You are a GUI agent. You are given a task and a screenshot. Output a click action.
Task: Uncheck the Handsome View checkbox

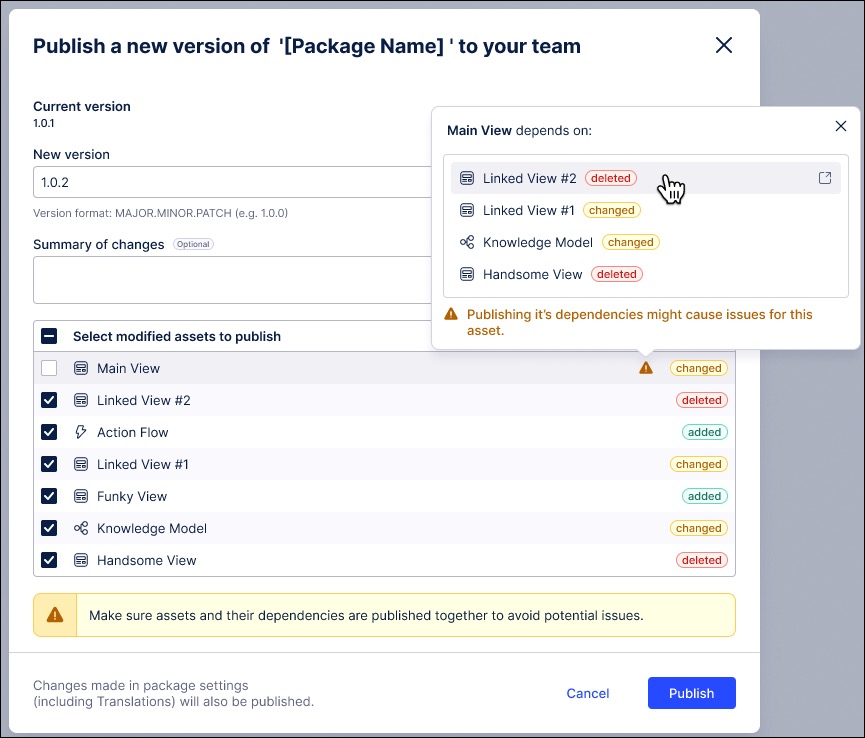49,560
